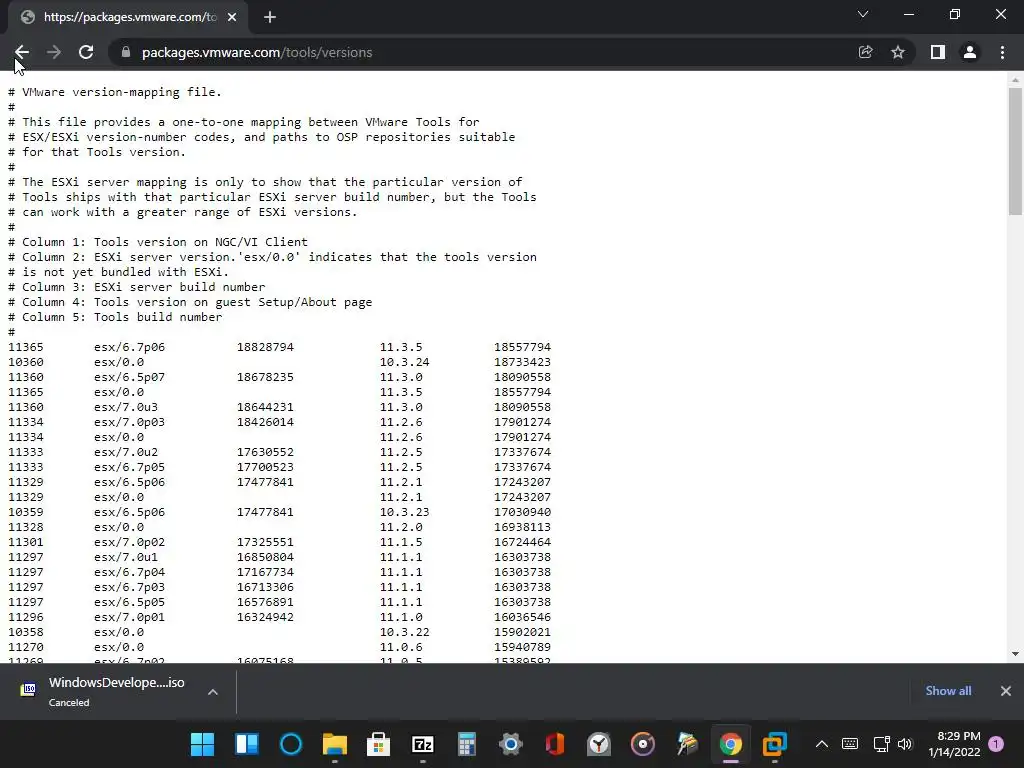Screen dimensions: 1024x768
Task: Open the browser side panel
Action: coord(938,52)
